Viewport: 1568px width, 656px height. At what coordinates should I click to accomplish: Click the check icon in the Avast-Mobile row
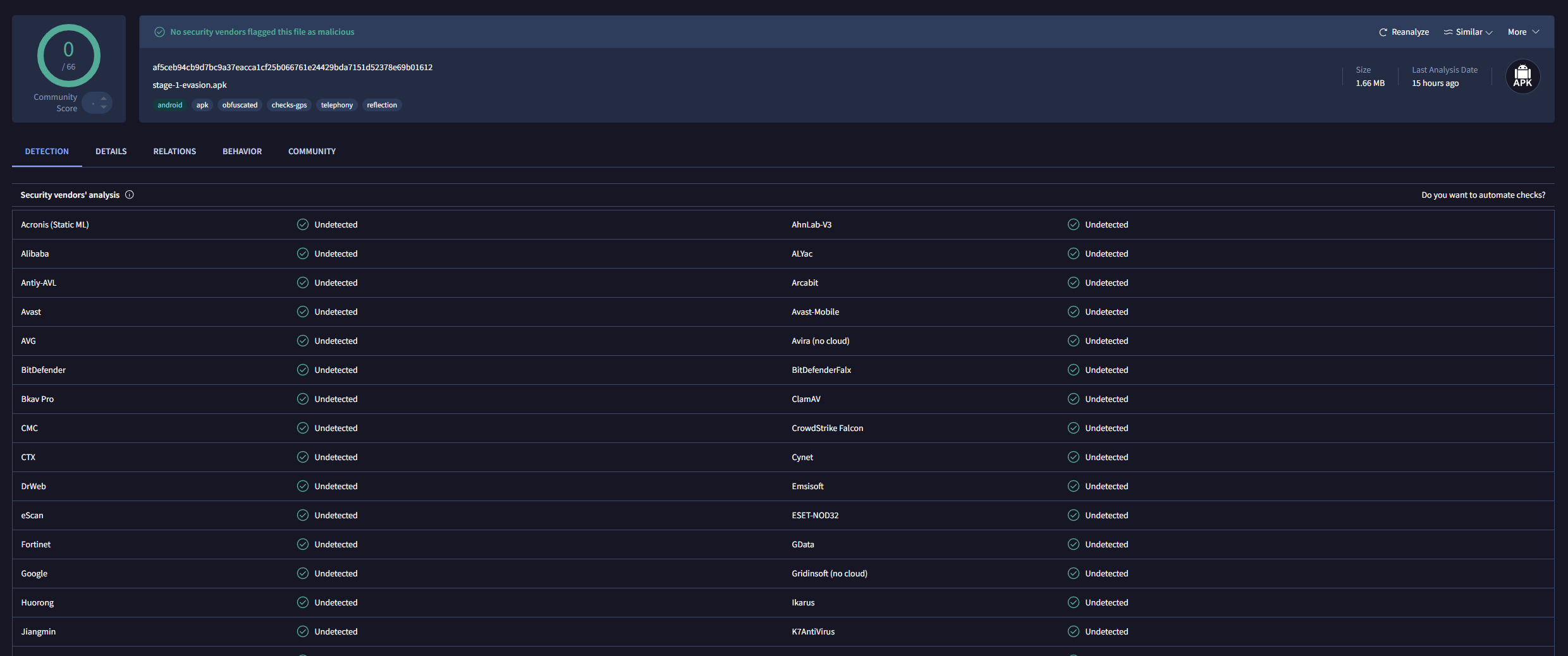(1074, 312)
